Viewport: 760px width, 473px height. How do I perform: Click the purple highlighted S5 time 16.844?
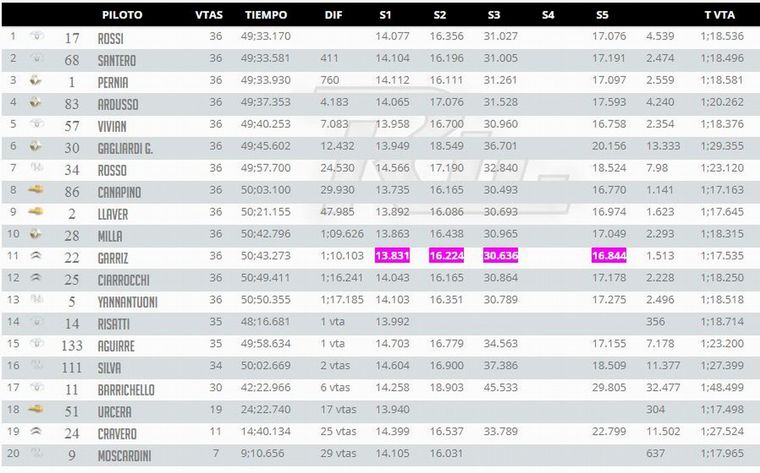pyautogui.click(x=609, y=256)
